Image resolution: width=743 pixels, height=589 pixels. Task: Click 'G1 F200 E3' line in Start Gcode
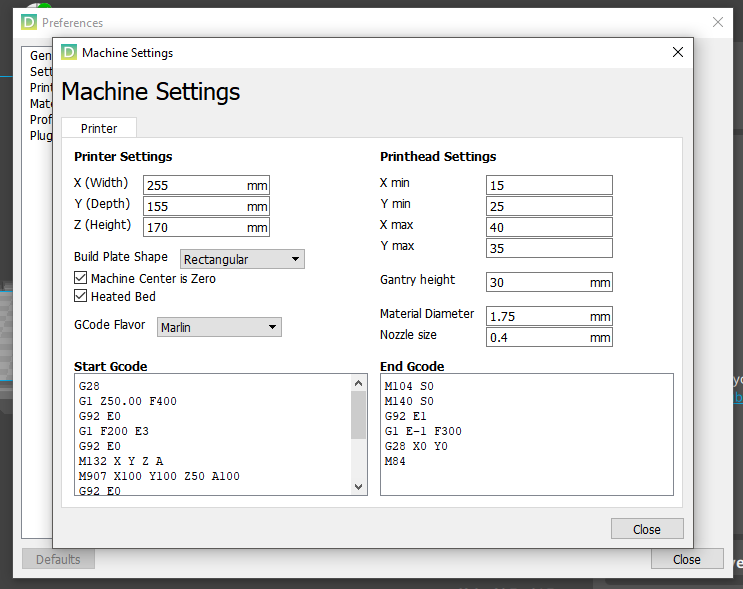click(114, 431)
